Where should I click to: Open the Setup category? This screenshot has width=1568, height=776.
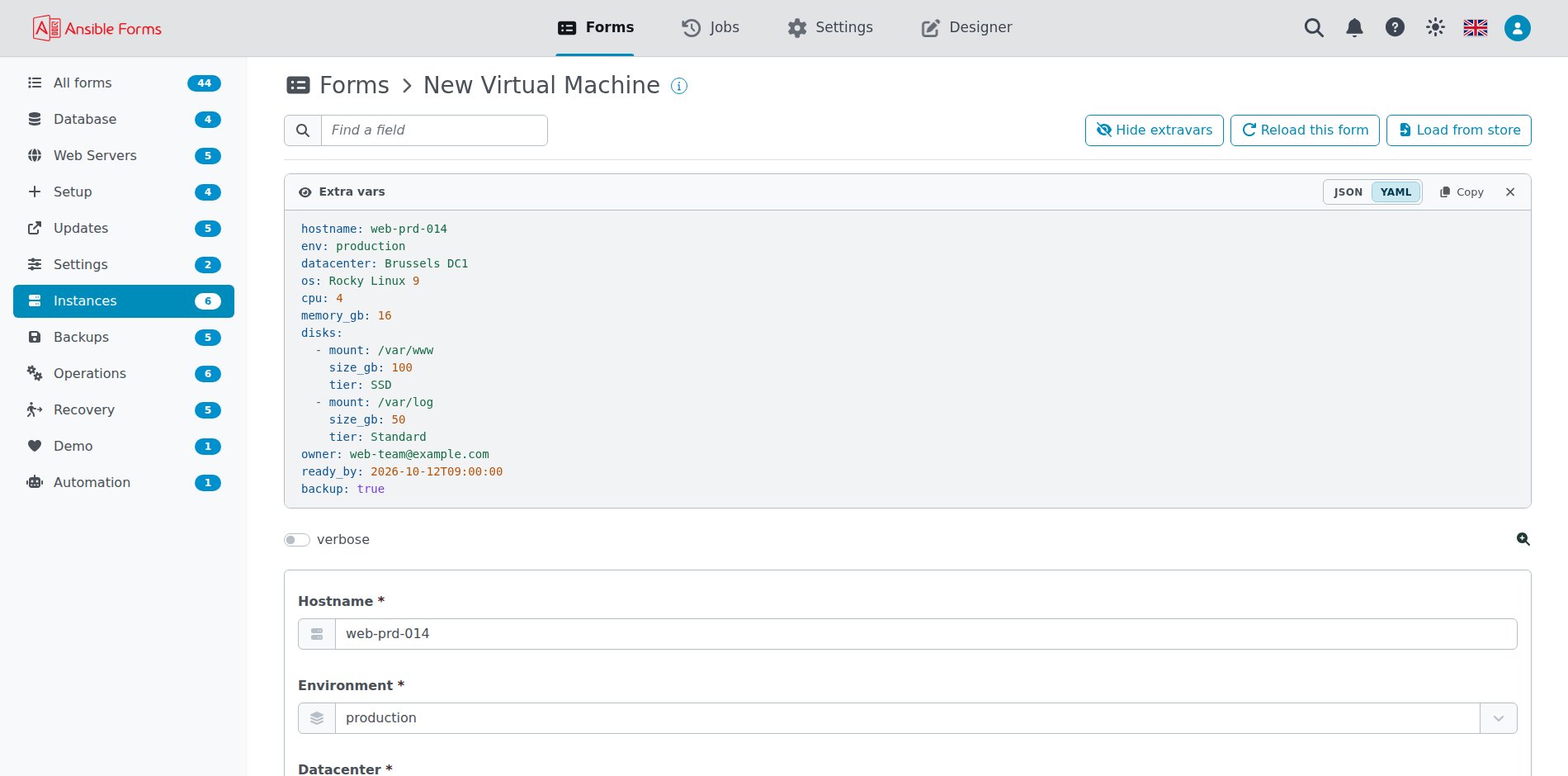tap(124, 192)
